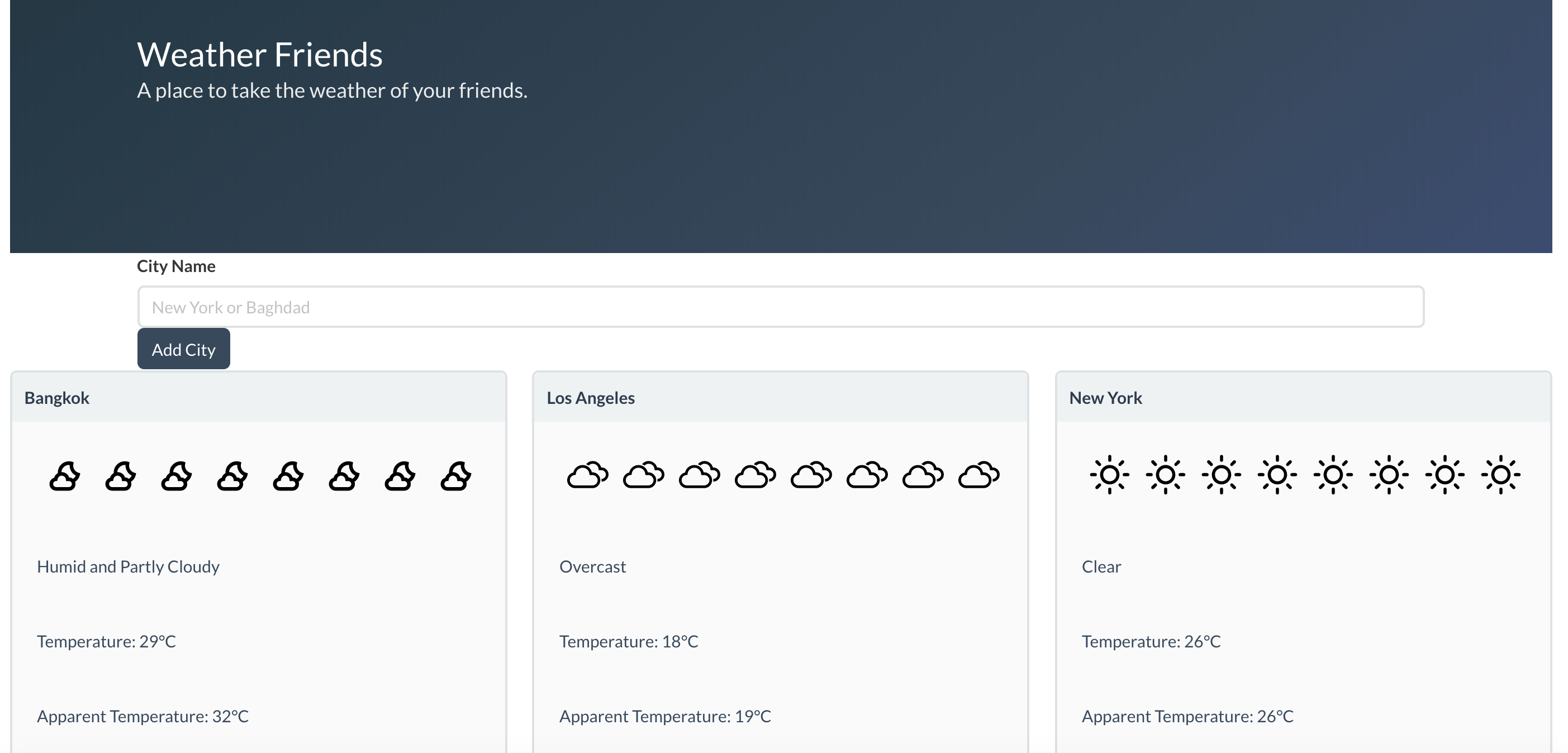Click Bangkok Apparent Temperature 32°C text

pos(142,717)
